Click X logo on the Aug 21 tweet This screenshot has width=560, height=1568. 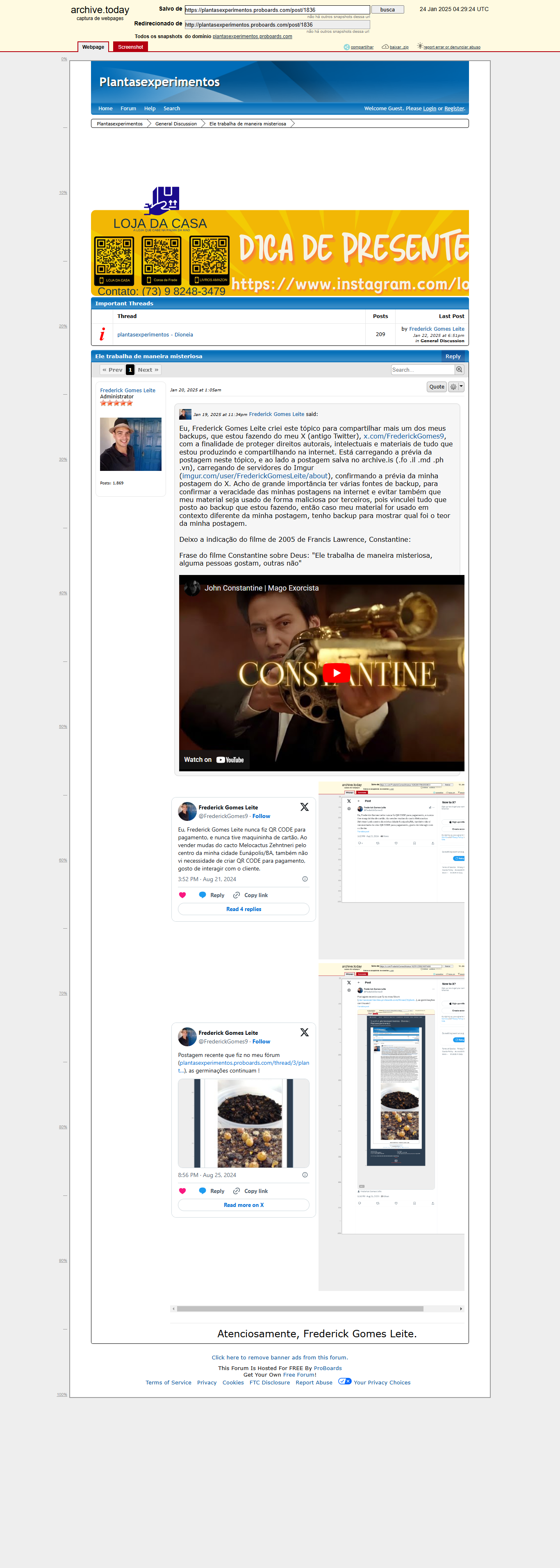pyautogui.click(x=304, y=807)
